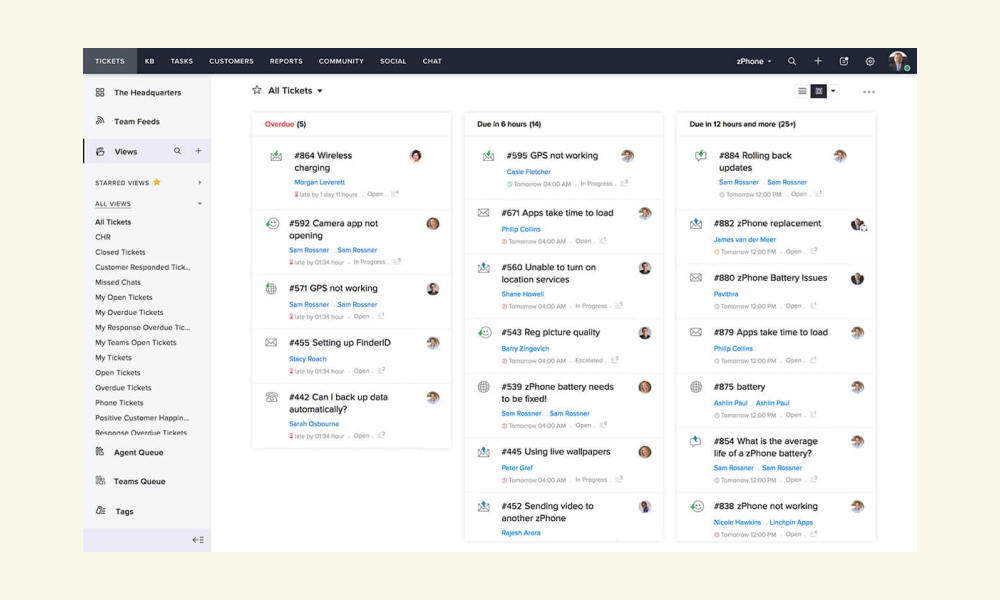Expand the Starred Views section

click(x=200, y=183)
